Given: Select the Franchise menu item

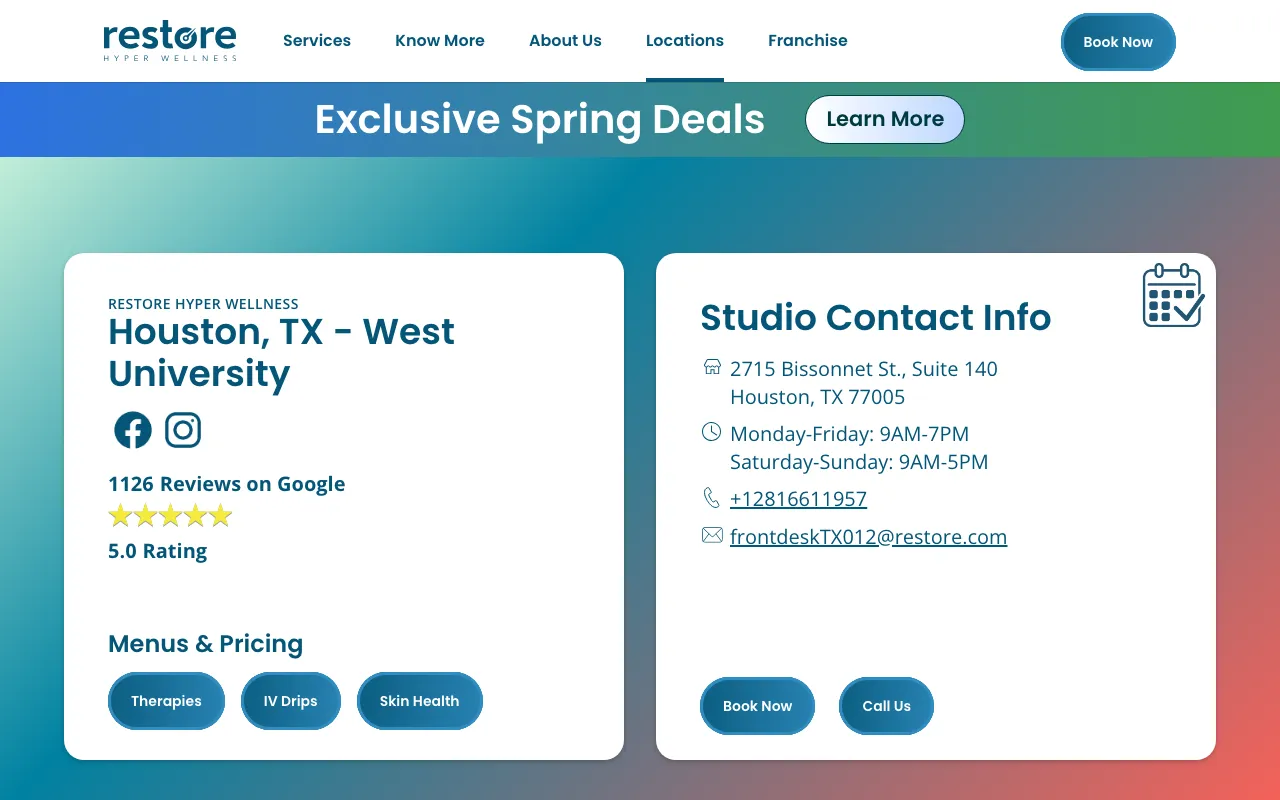Looking at the screenshot, I should (807, 40).
